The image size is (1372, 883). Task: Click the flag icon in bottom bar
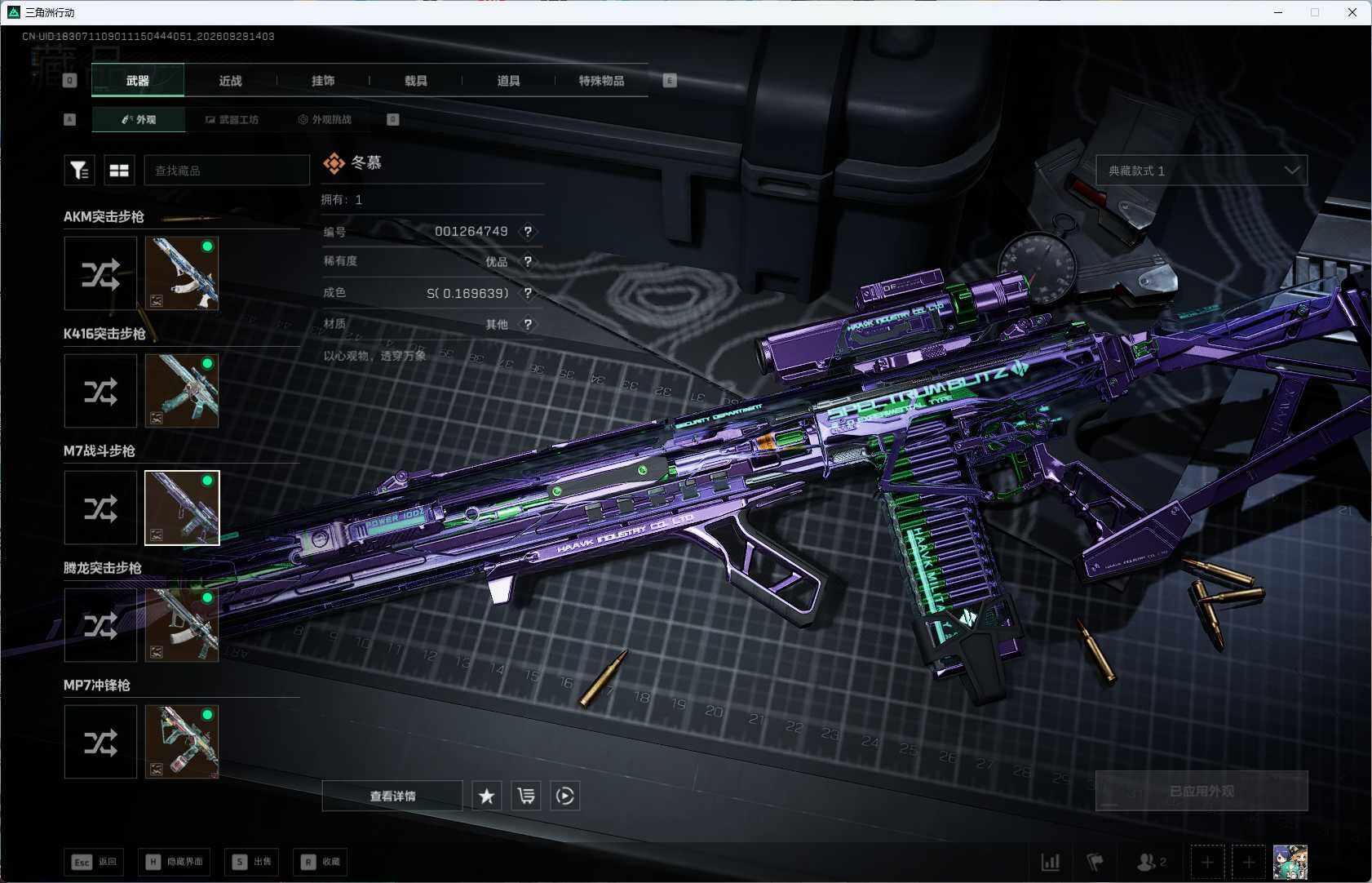1095,862
